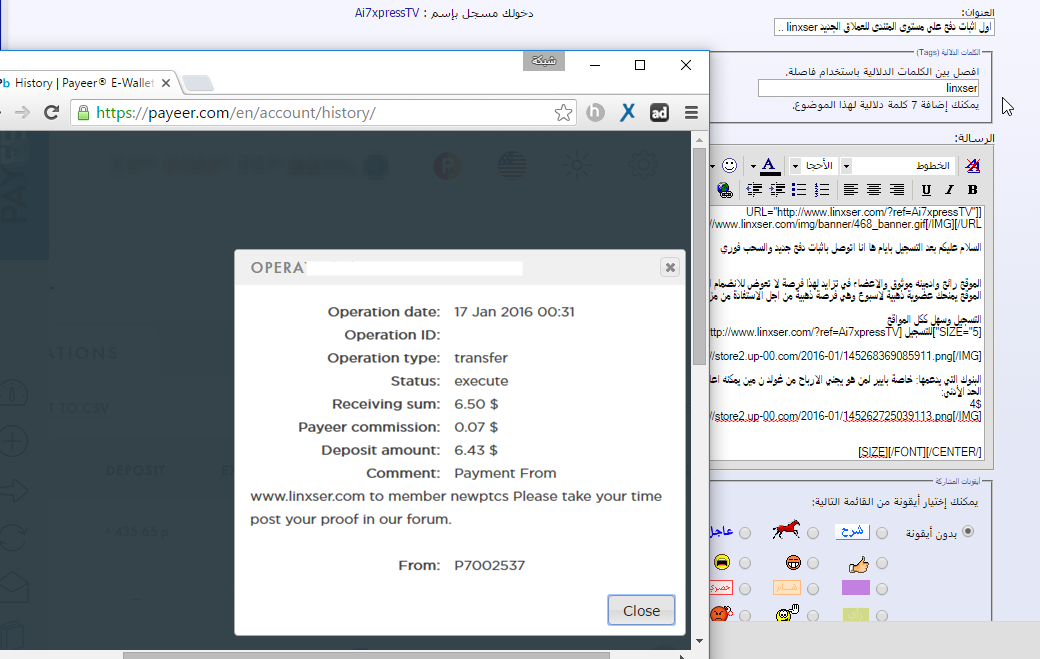Apply bold formatting in the forum editor
1040x659 pixels.
pyautogui.click(x=972, y=190)
